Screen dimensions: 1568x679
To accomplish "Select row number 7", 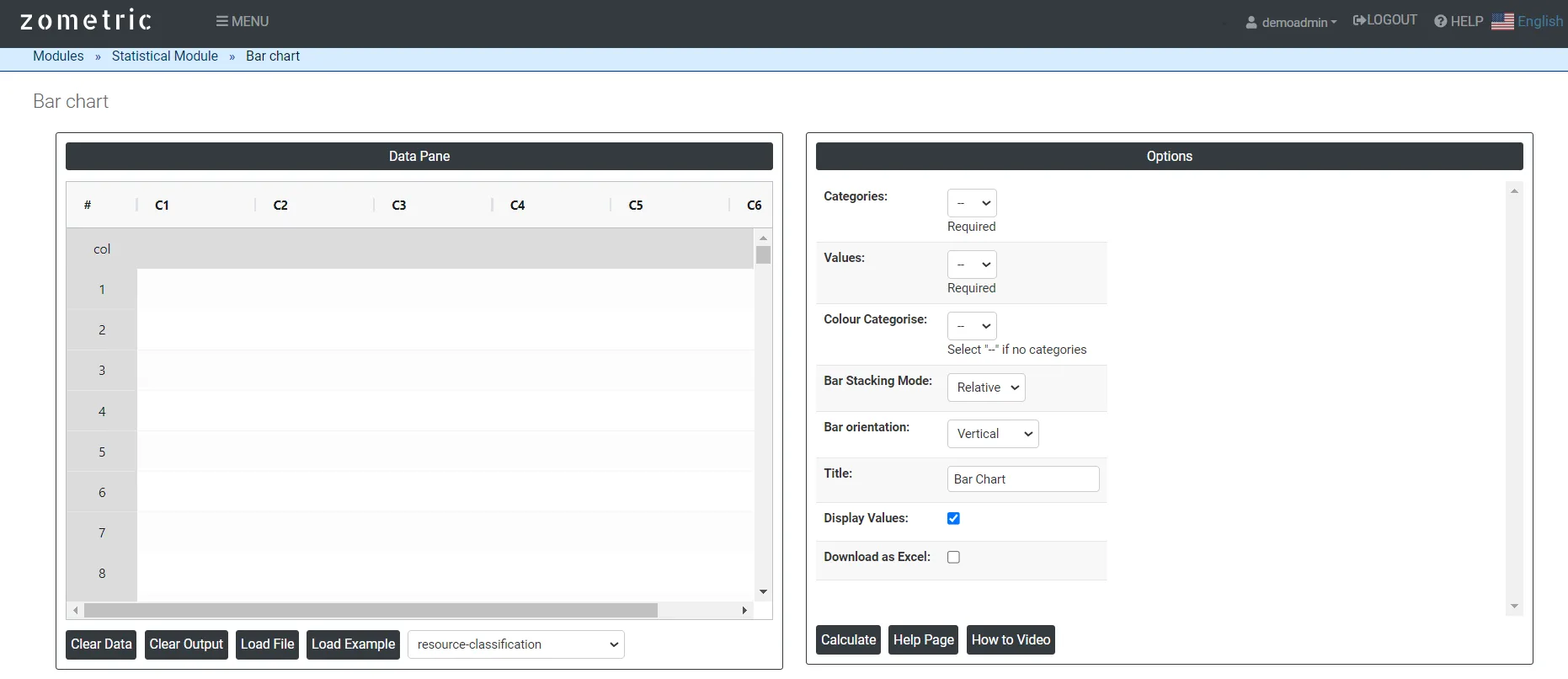I will pos(102,532).
